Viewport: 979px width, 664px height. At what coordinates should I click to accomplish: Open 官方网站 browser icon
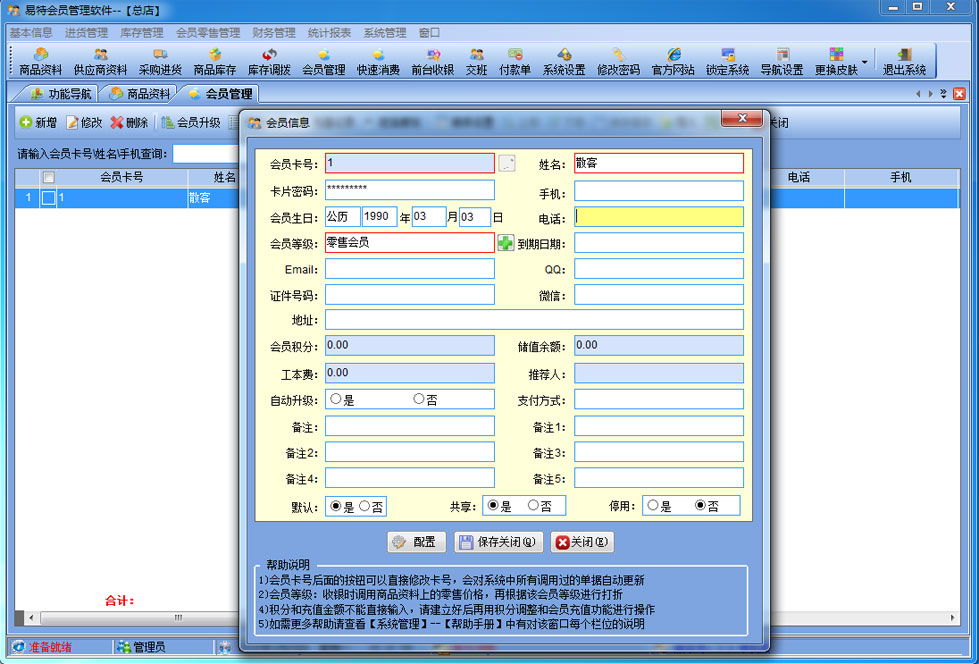673,61
